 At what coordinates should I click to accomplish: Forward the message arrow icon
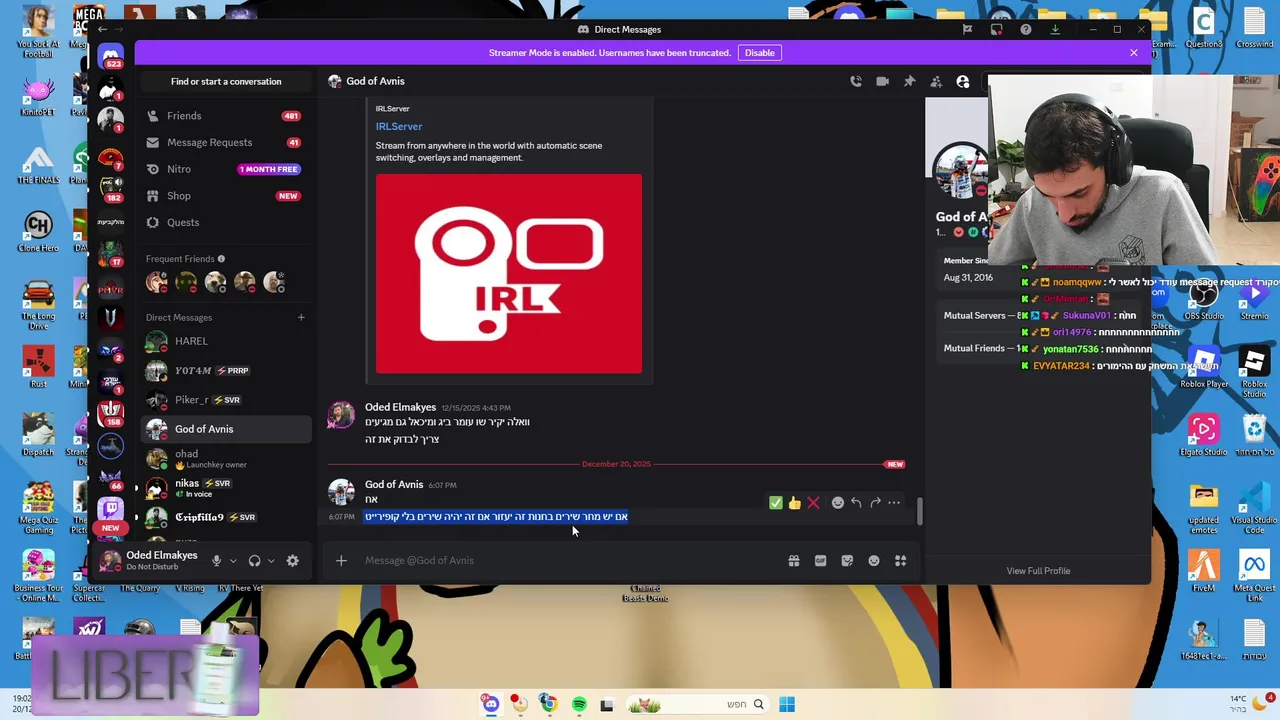(x=875, y=503)
